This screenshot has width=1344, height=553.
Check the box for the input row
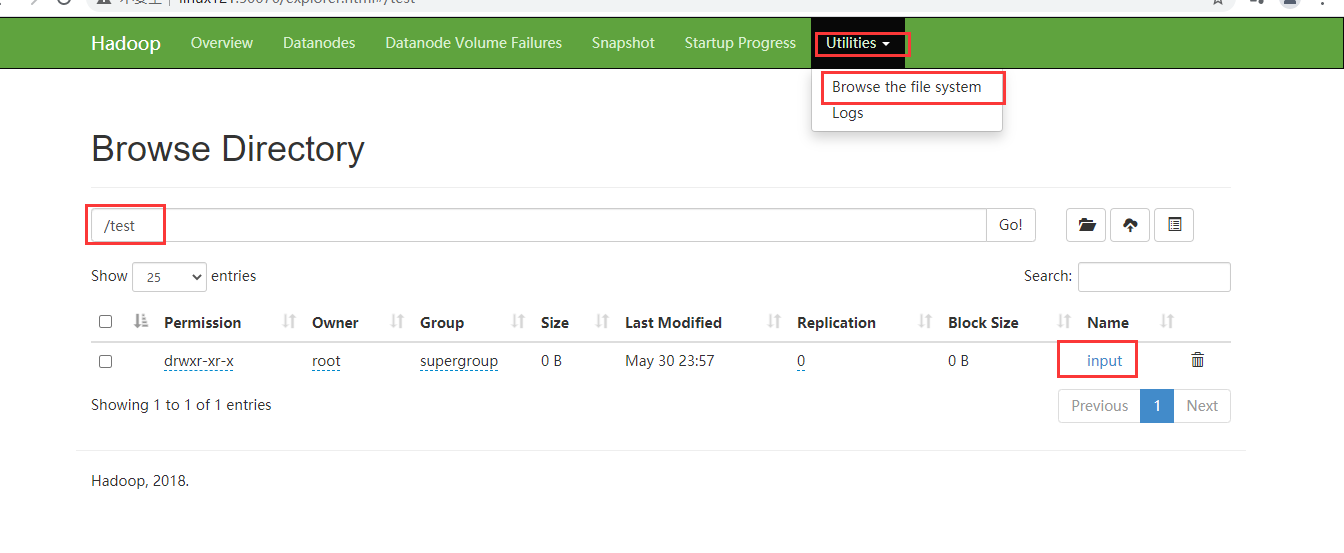(x=105, y=361)
